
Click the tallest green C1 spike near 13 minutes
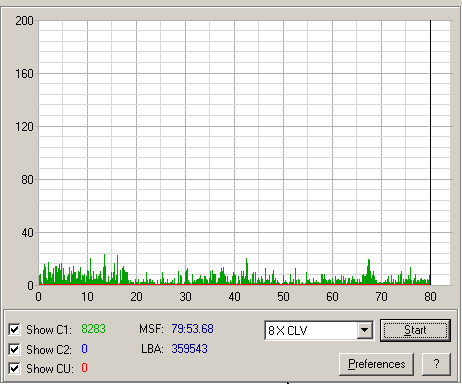104,269
